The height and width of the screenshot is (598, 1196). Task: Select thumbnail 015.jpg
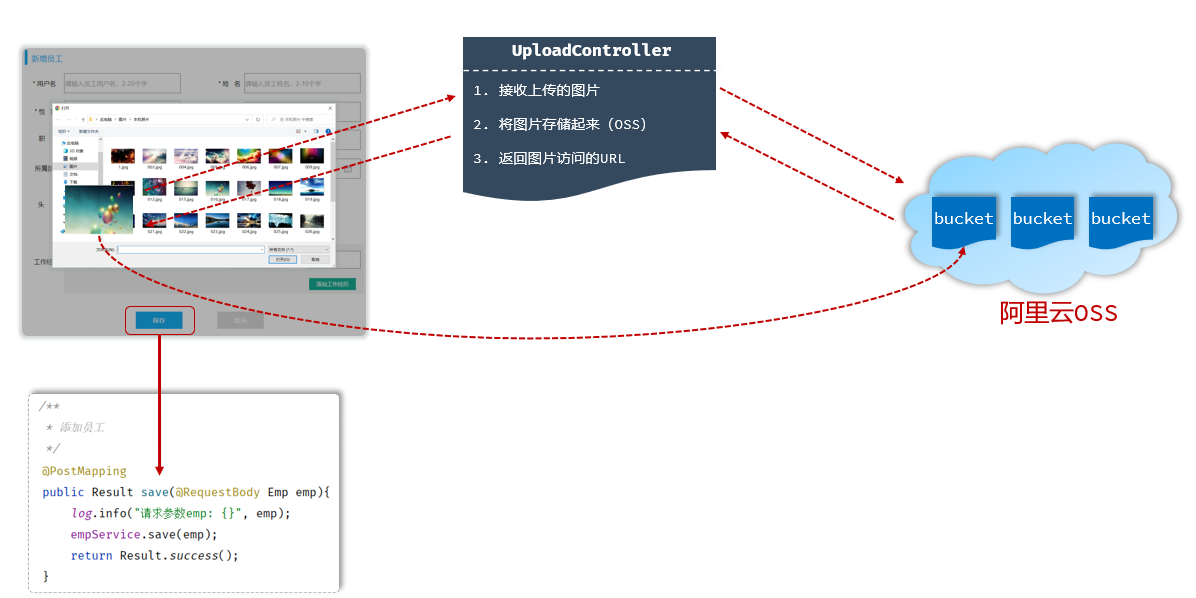click(186, 190)
